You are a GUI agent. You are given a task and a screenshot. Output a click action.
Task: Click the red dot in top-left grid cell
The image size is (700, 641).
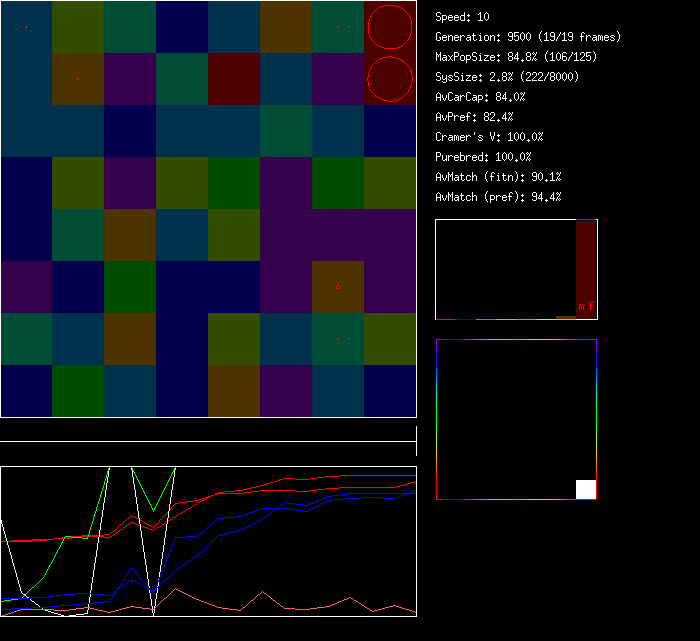(x=26, y=27)
